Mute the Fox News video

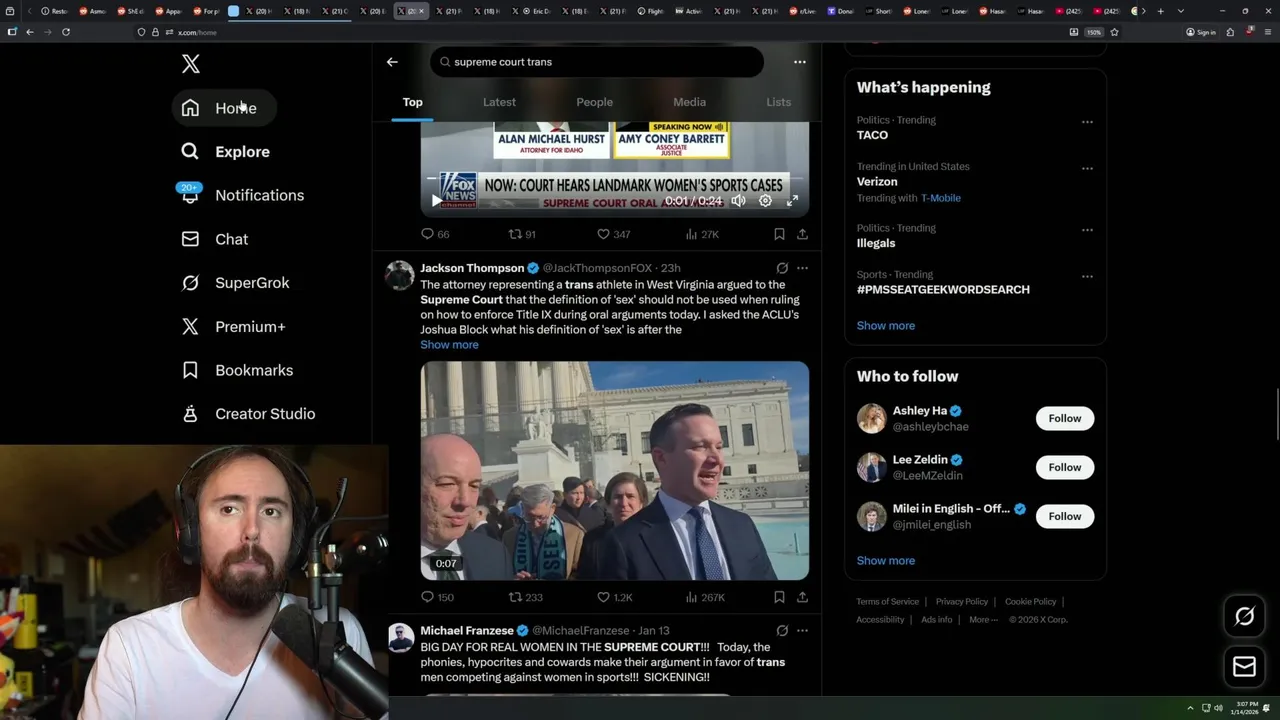point(738,201)
